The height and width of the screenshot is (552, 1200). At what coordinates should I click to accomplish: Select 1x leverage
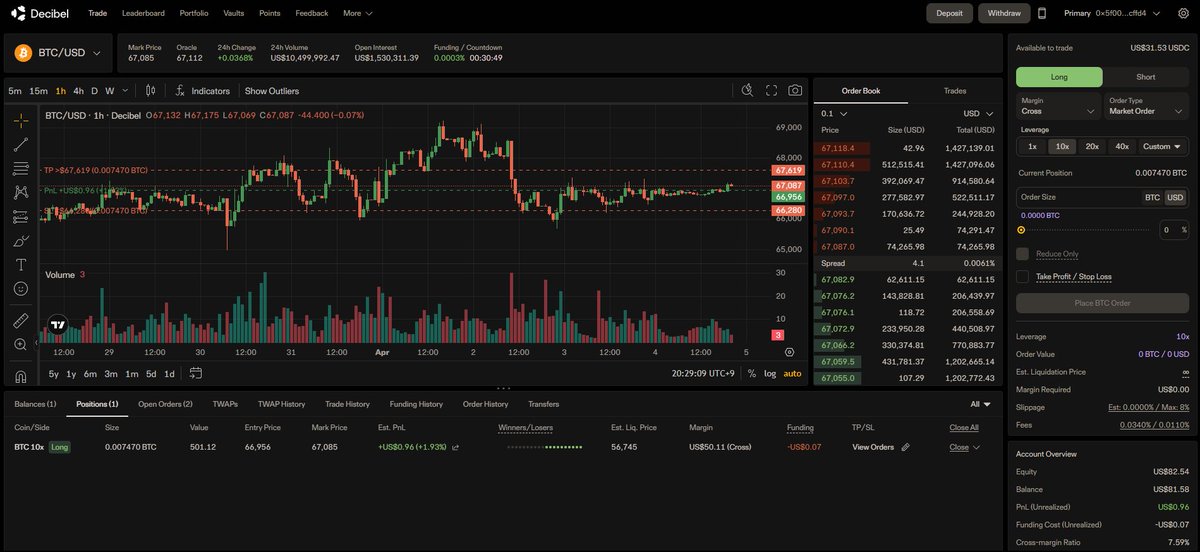[x=1032, y=146]
